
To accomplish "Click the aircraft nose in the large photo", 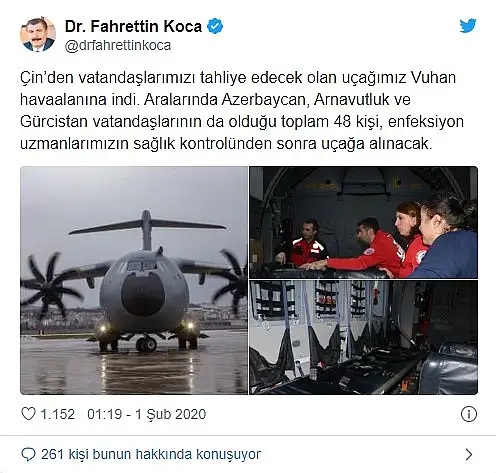I will [x=143, y=293].
